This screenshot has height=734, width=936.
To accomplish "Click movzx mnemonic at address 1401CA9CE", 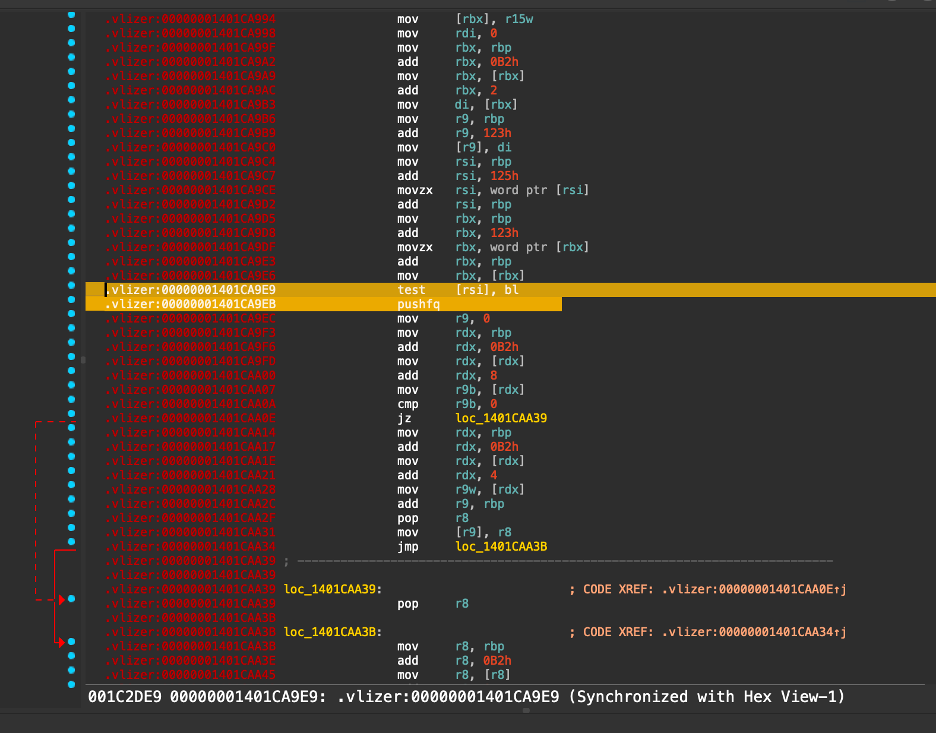I will click(x=415, y=190).
